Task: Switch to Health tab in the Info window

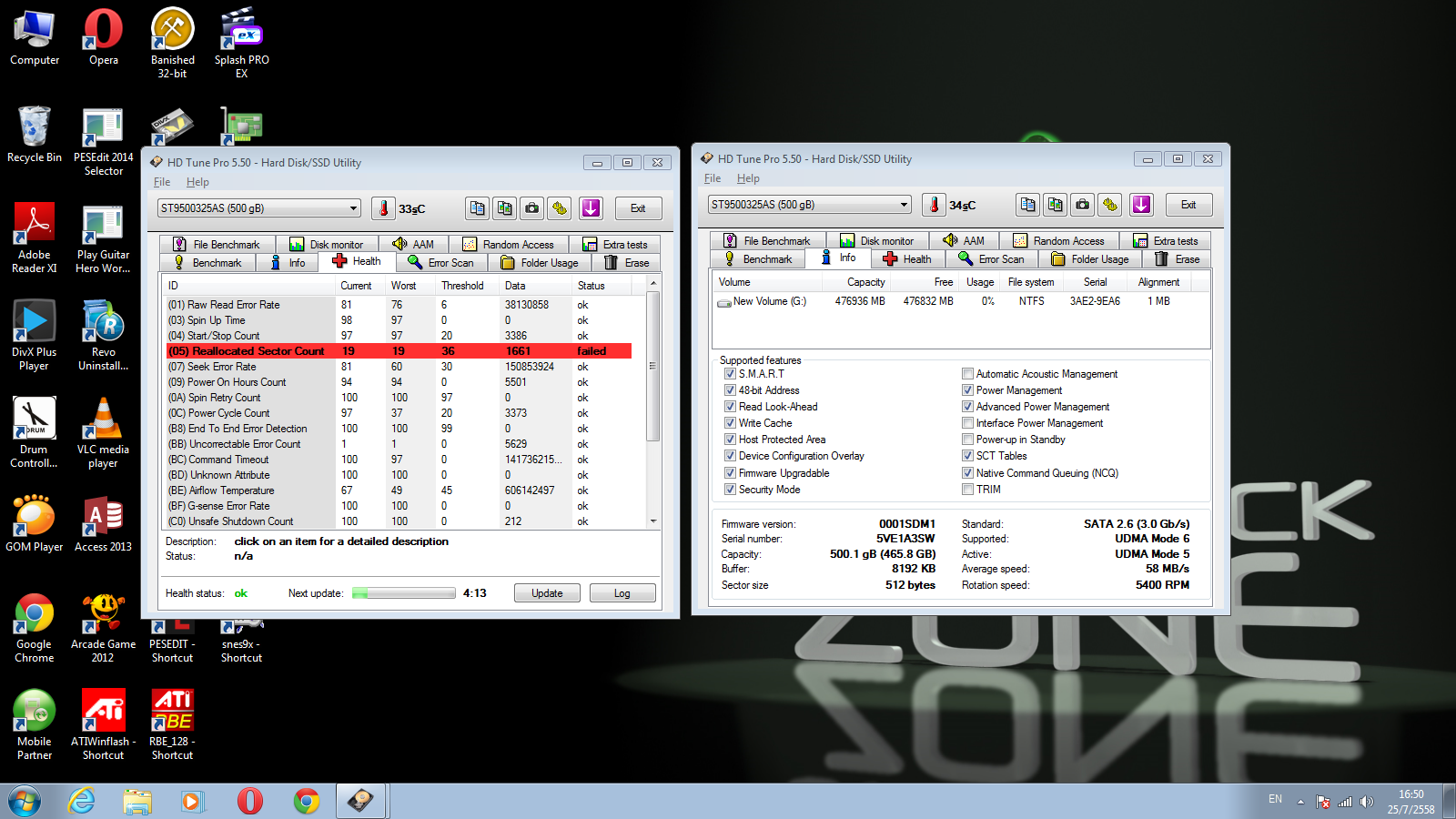Action: coord(907,259)
